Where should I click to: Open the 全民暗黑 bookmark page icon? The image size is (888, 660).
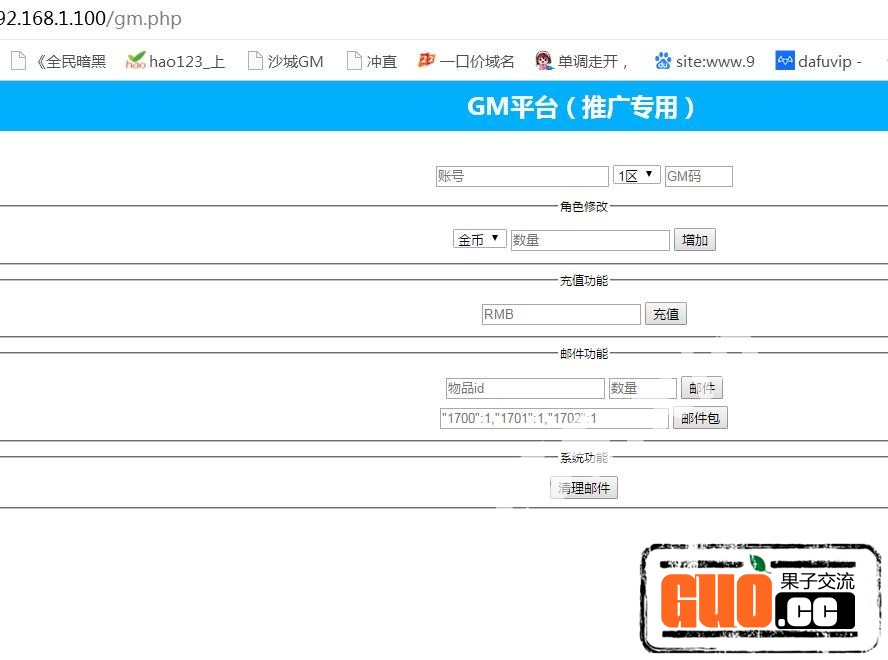click(x=18, y=61)
